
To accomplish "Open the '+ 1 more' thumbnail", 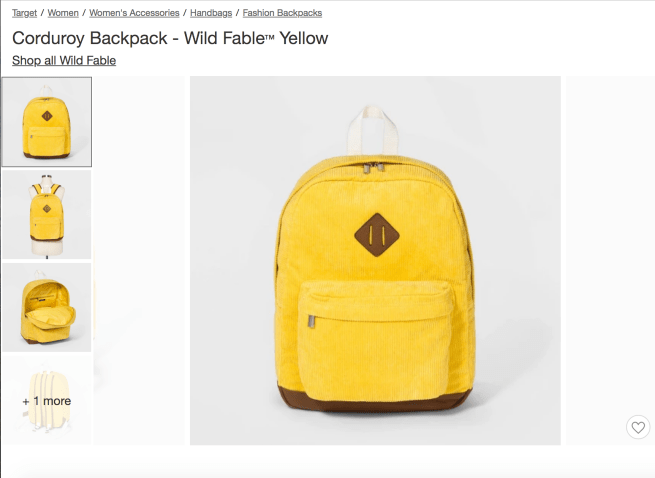I will click(47, 401).
